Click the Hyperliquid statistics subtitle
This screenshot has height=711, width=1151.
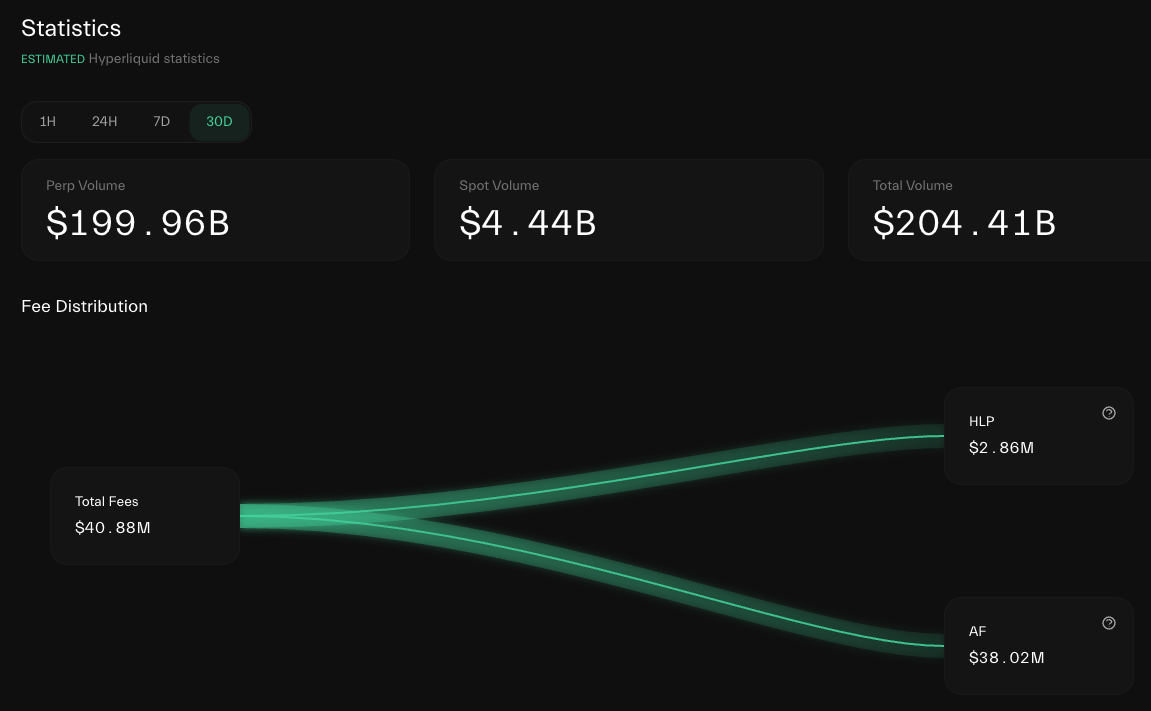(154, 59)
